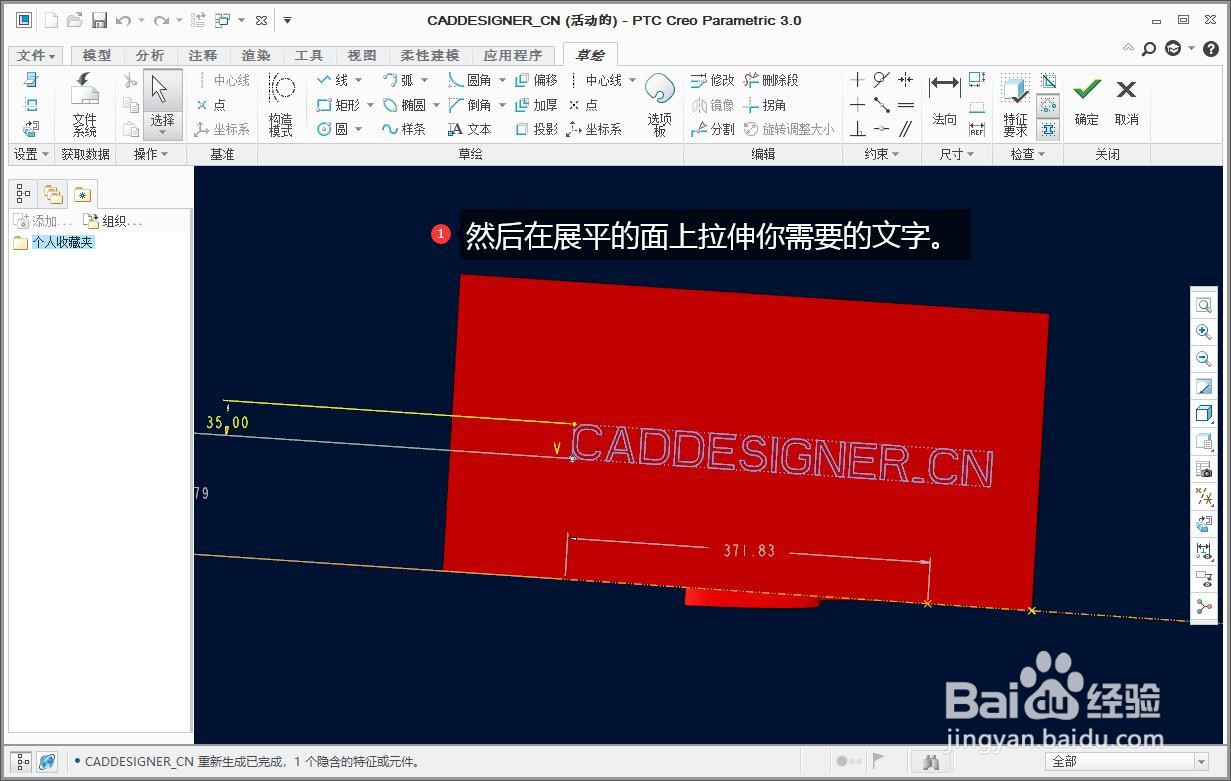This screenshot has width=1231, height=781.
Task: Click the 取消 (Cancel) X icon
Action: [1126, 90]
